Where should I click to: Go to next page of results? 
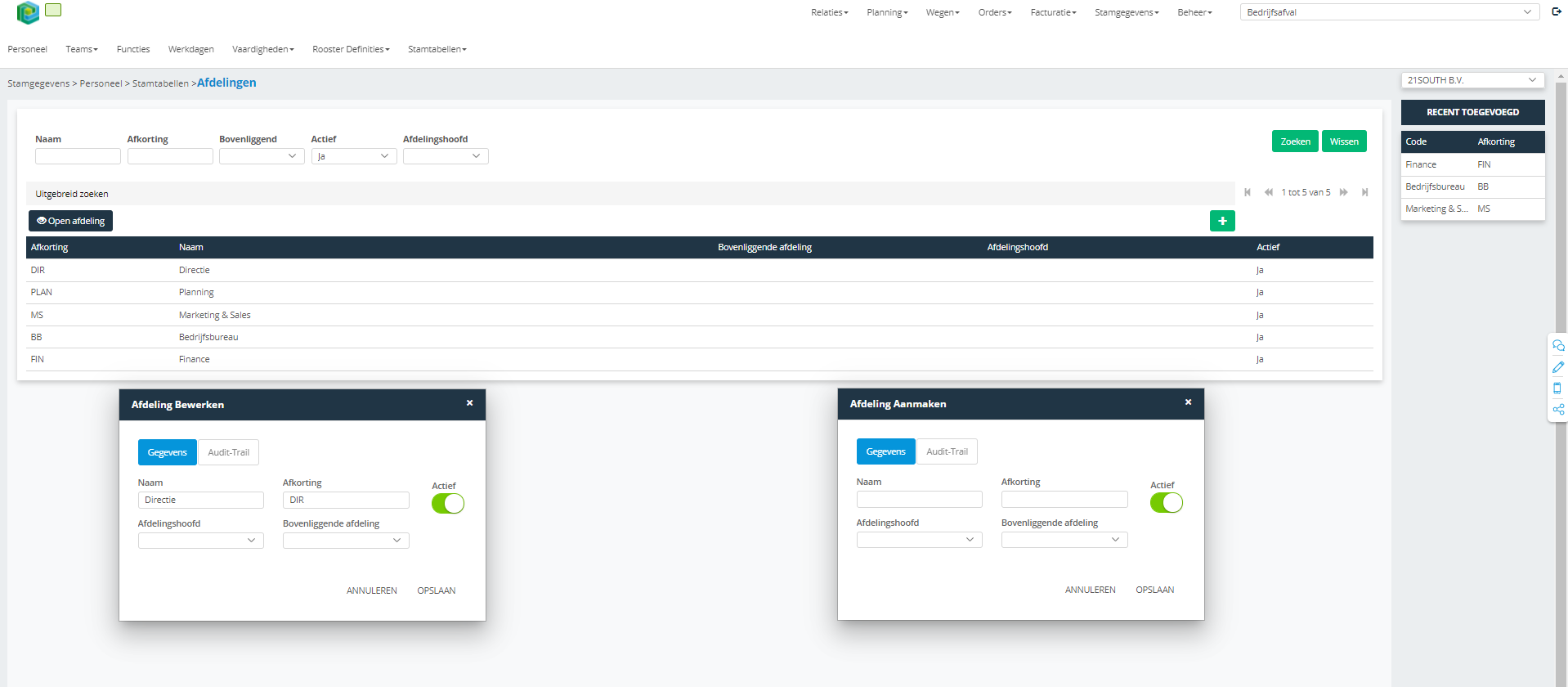click(x=1343, y=192)
